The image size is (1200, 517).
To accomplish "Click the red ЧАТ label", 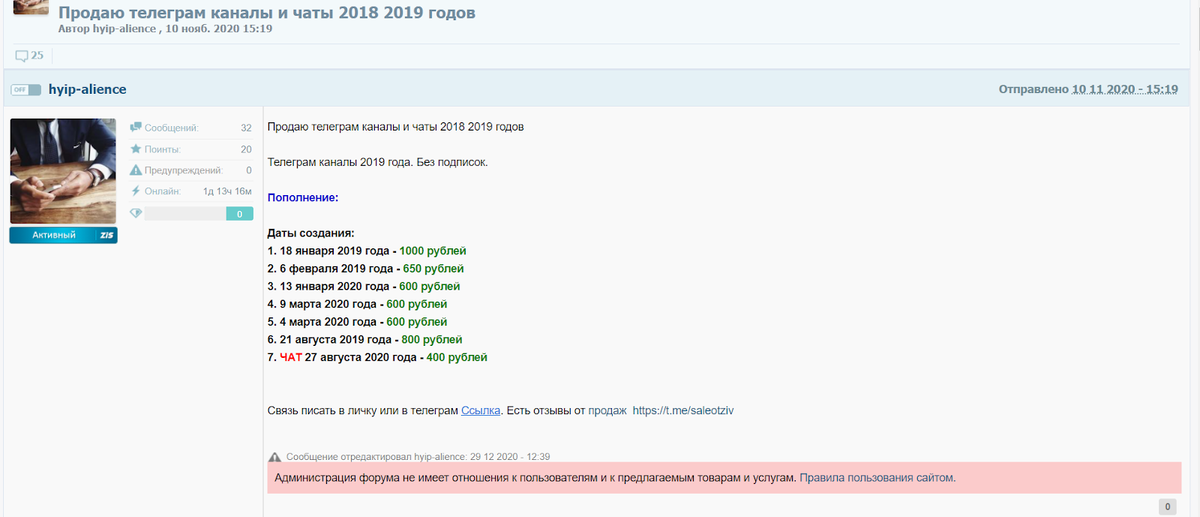I will tap(290, 357).
